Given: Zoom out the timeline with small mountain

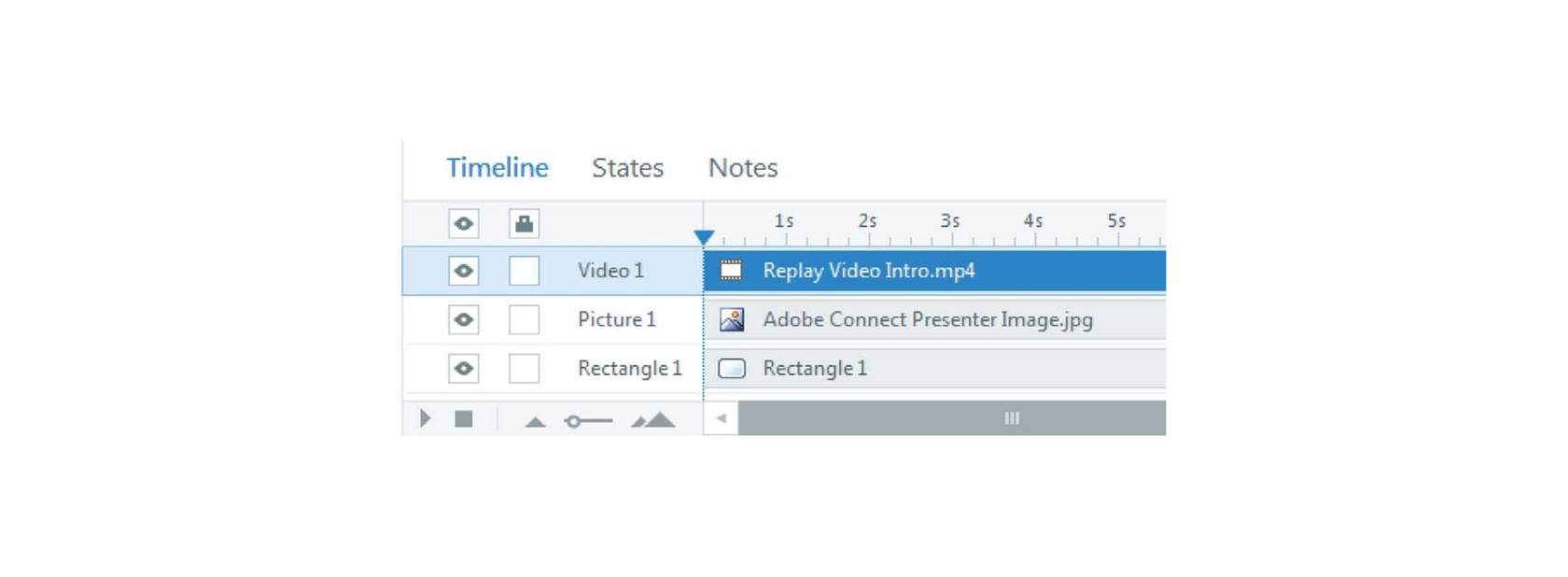Looking at the screenshot, I should 535,422.
